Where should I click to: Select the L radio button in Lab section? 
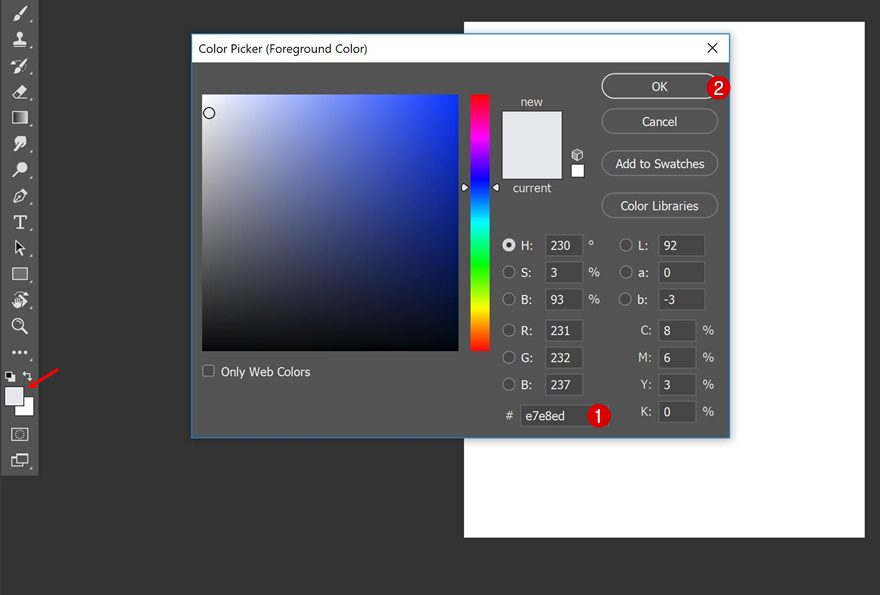click(x=625, y=245)
